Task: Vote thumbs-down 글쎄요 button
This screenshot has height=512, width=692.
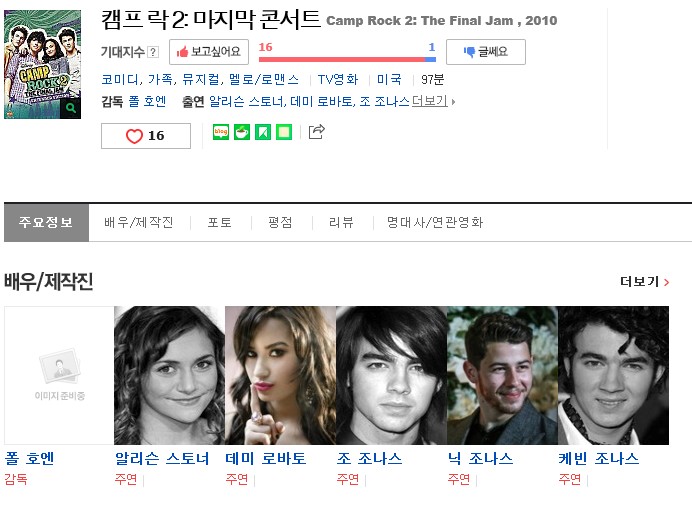Action: click(x=486, y=52)
